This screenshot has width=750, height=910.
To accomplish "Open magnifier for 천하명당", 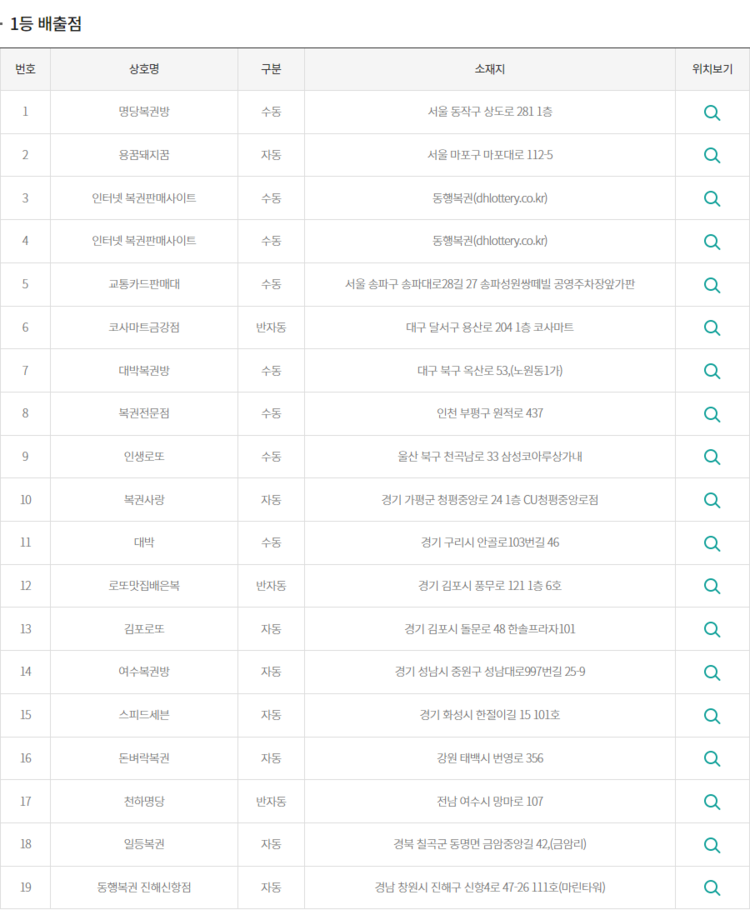I will [712, 801].
